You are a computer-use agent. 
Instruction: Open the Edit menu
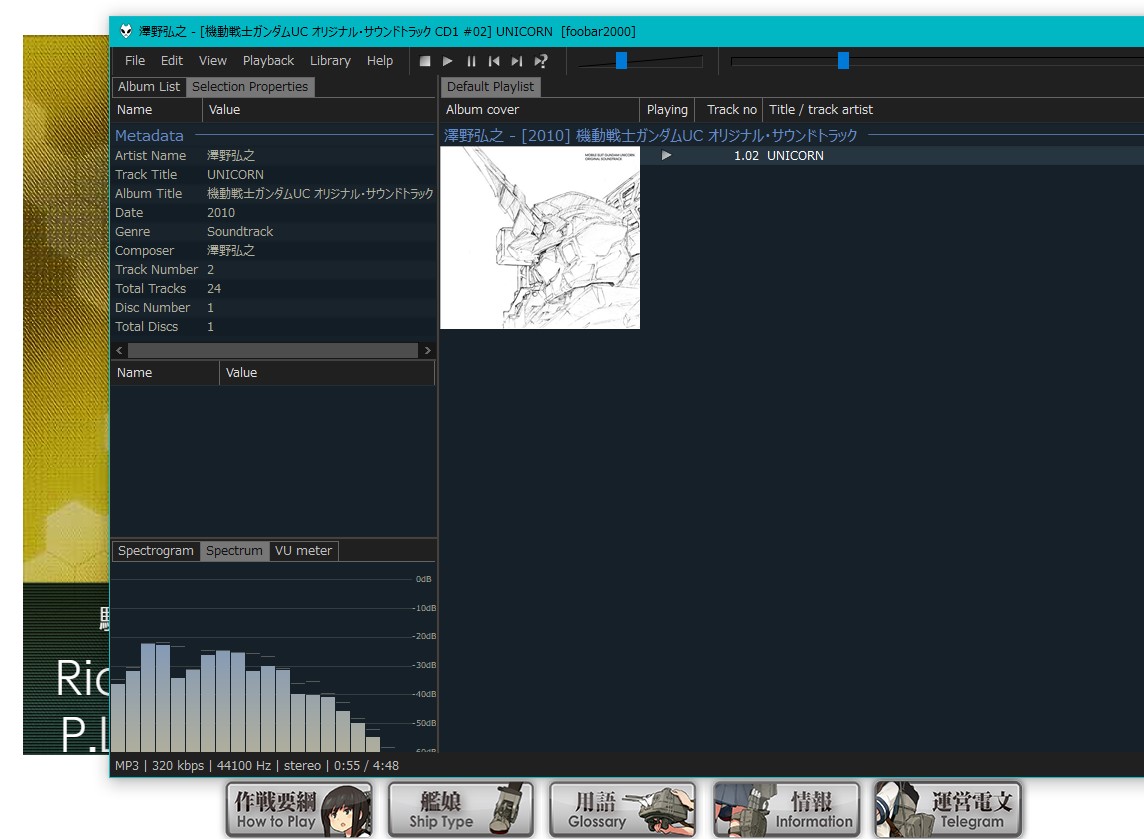coord(172,61)
